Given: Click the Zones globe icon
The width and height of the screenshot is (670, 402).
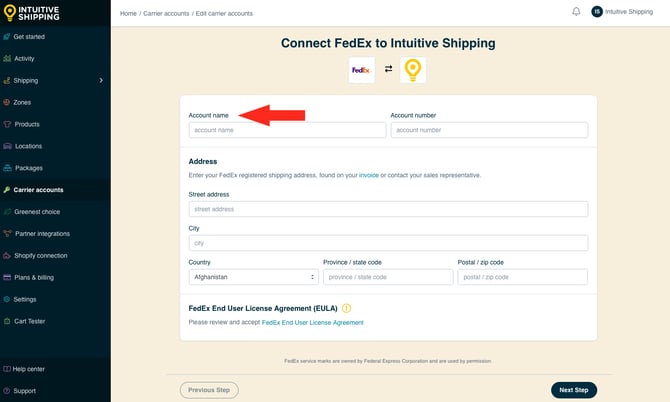Looking at the screenshot, I should point(6,102).
